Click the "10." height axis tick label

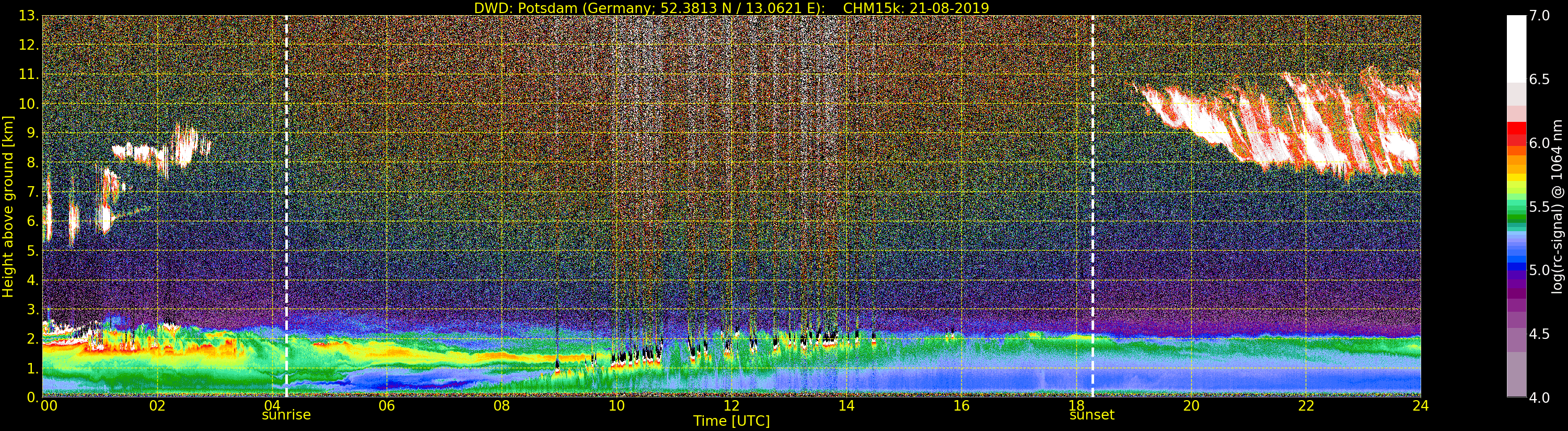coord(29,104)
